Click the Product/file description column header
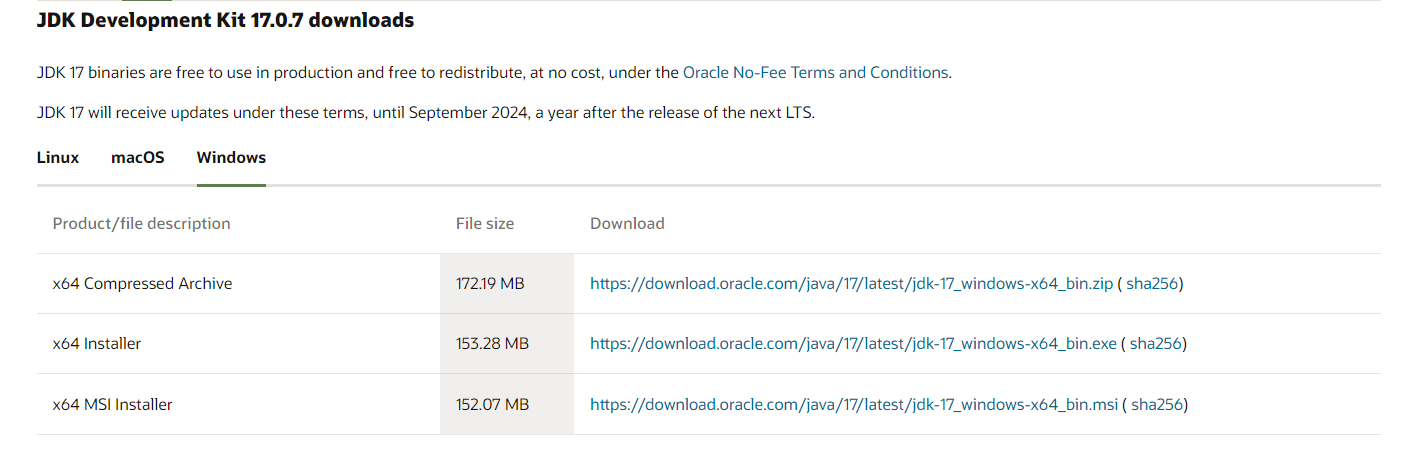1402x459 pixels. 141,224
